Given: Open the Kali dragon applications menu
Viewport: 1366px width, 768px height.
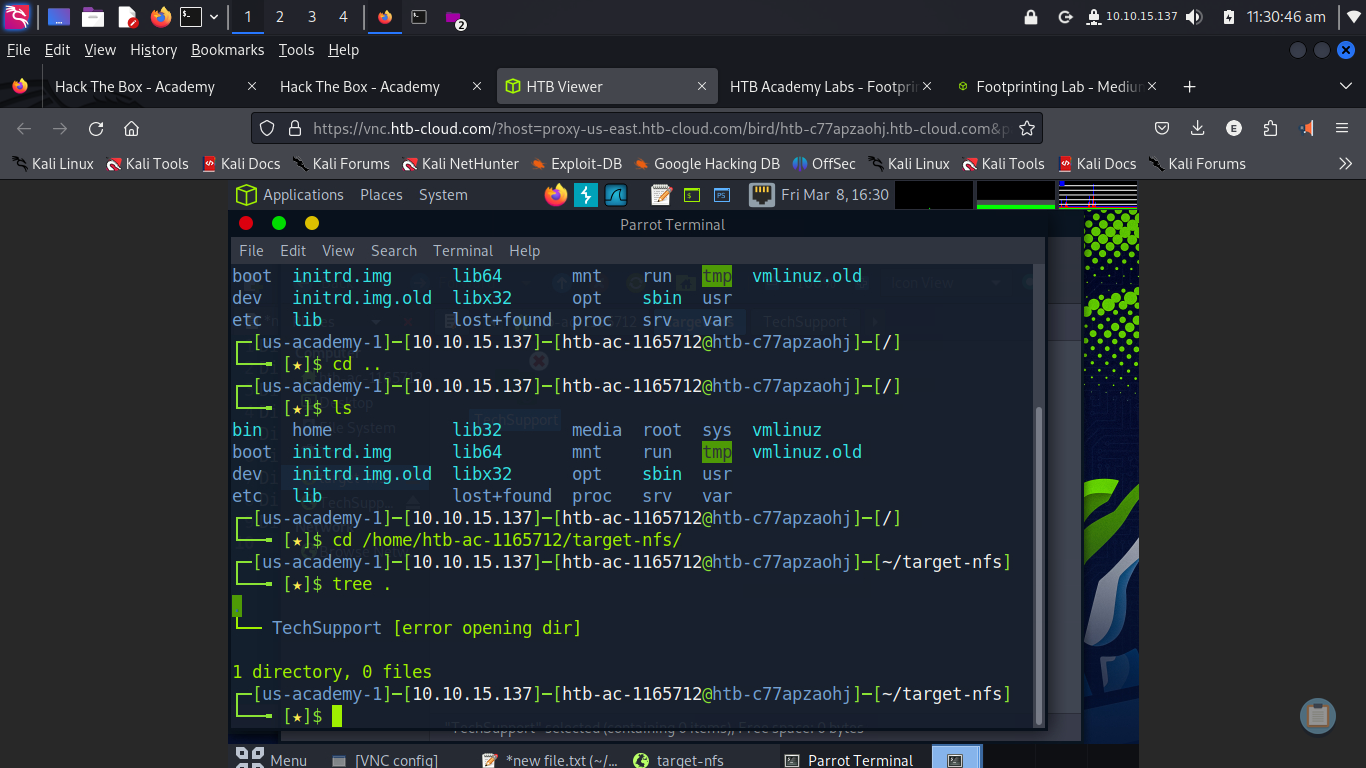Looking at the screenshot, I should point(17,17).
